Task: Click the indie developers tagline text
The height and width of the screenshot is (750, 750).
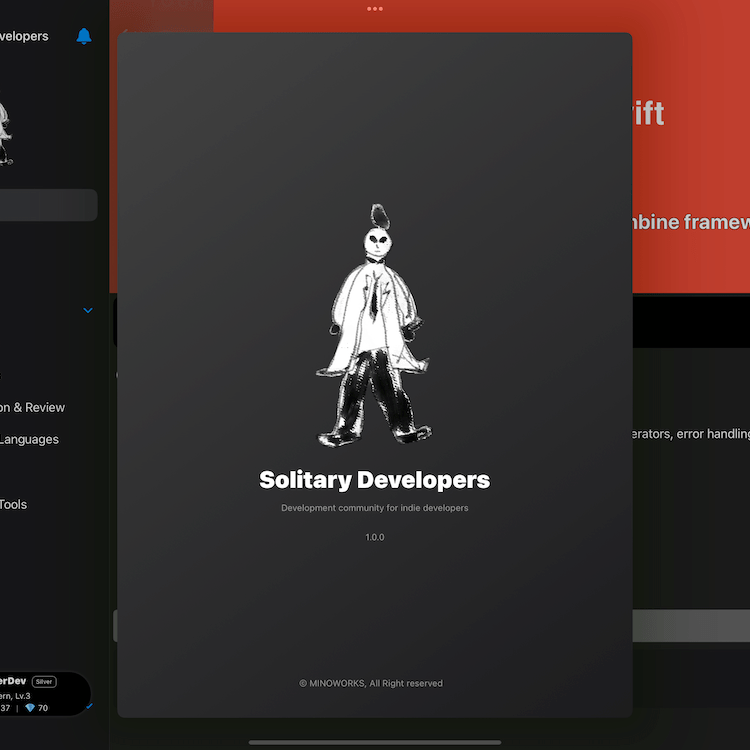Action: tap(375, 508)
